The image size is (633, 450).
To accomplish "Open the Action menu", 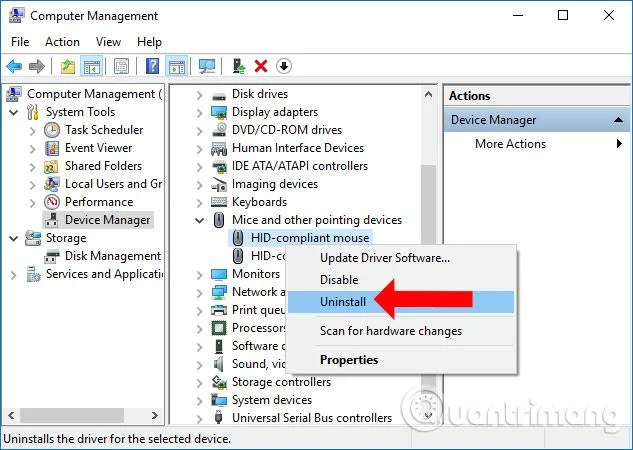I will pyautogui.click(x=62, y=42).
